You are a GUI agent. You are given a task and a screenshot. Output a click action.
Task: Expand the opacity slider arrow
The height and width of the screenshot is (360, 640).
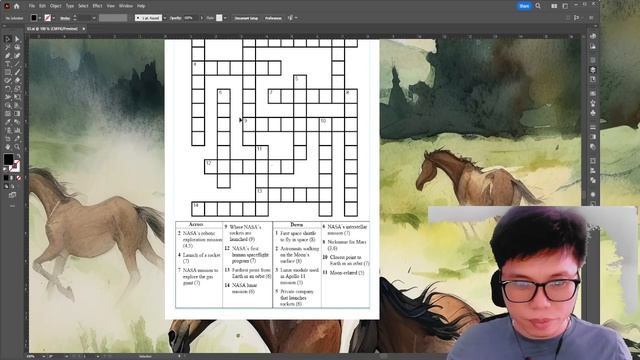(x=201, y=18)
